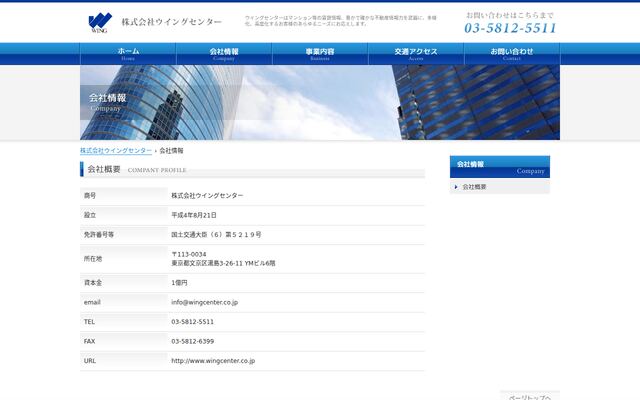Select the TEL value 03-5812-5511 in table
The width and height of the screenshot is (640, 400).
click(x=192, y=322)
